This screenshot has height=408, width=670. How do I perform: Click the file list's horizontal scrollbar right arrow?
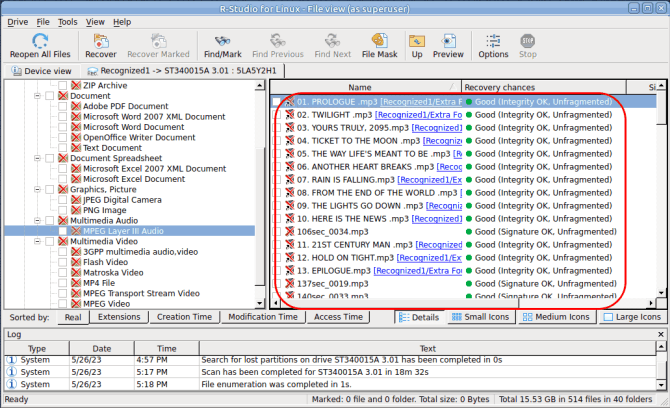(x=651, y=303)
